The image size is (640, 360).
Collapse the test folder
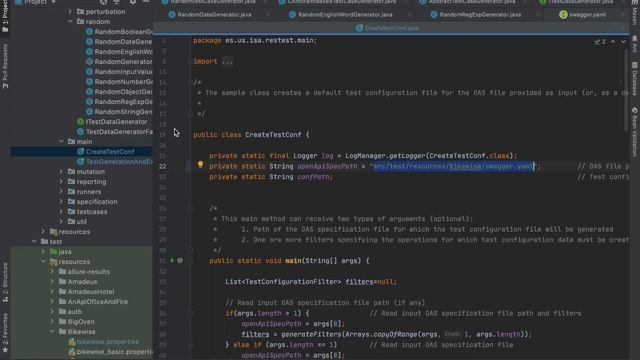(x=34, y=242)
